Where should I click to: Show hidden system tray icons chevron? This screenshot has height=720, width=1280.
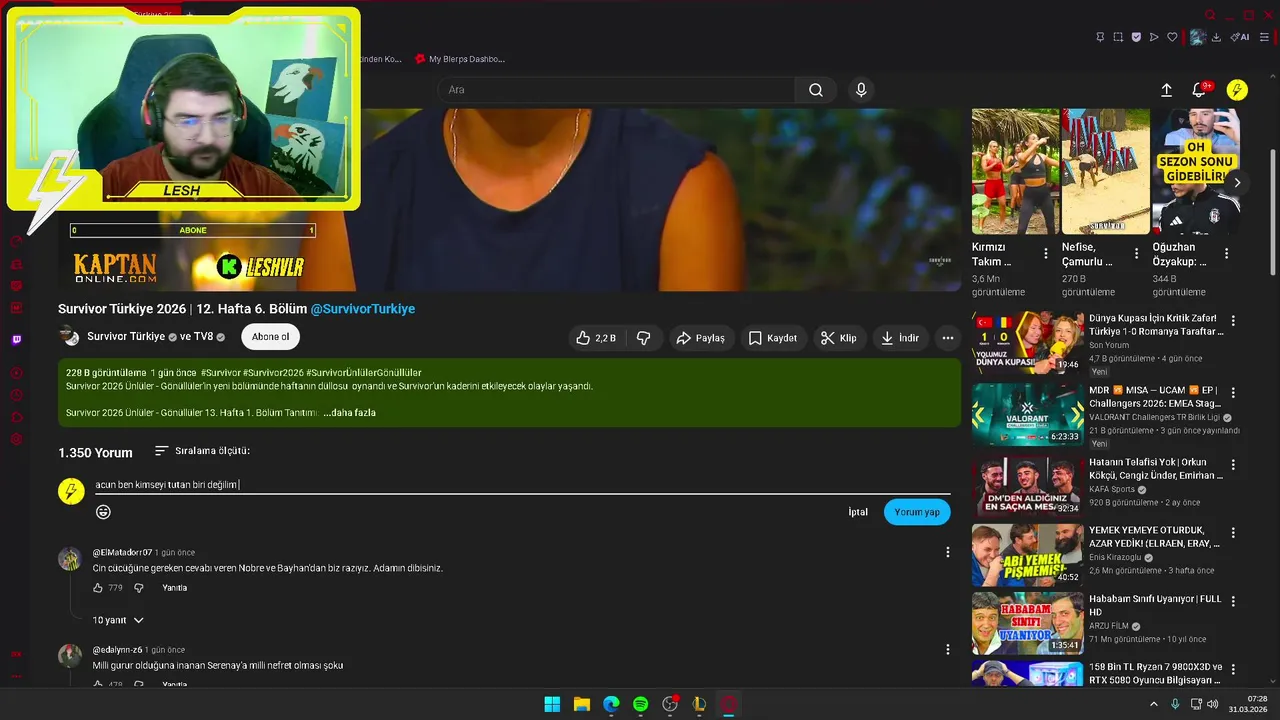pyautogui.click(x=1154, y=704)
